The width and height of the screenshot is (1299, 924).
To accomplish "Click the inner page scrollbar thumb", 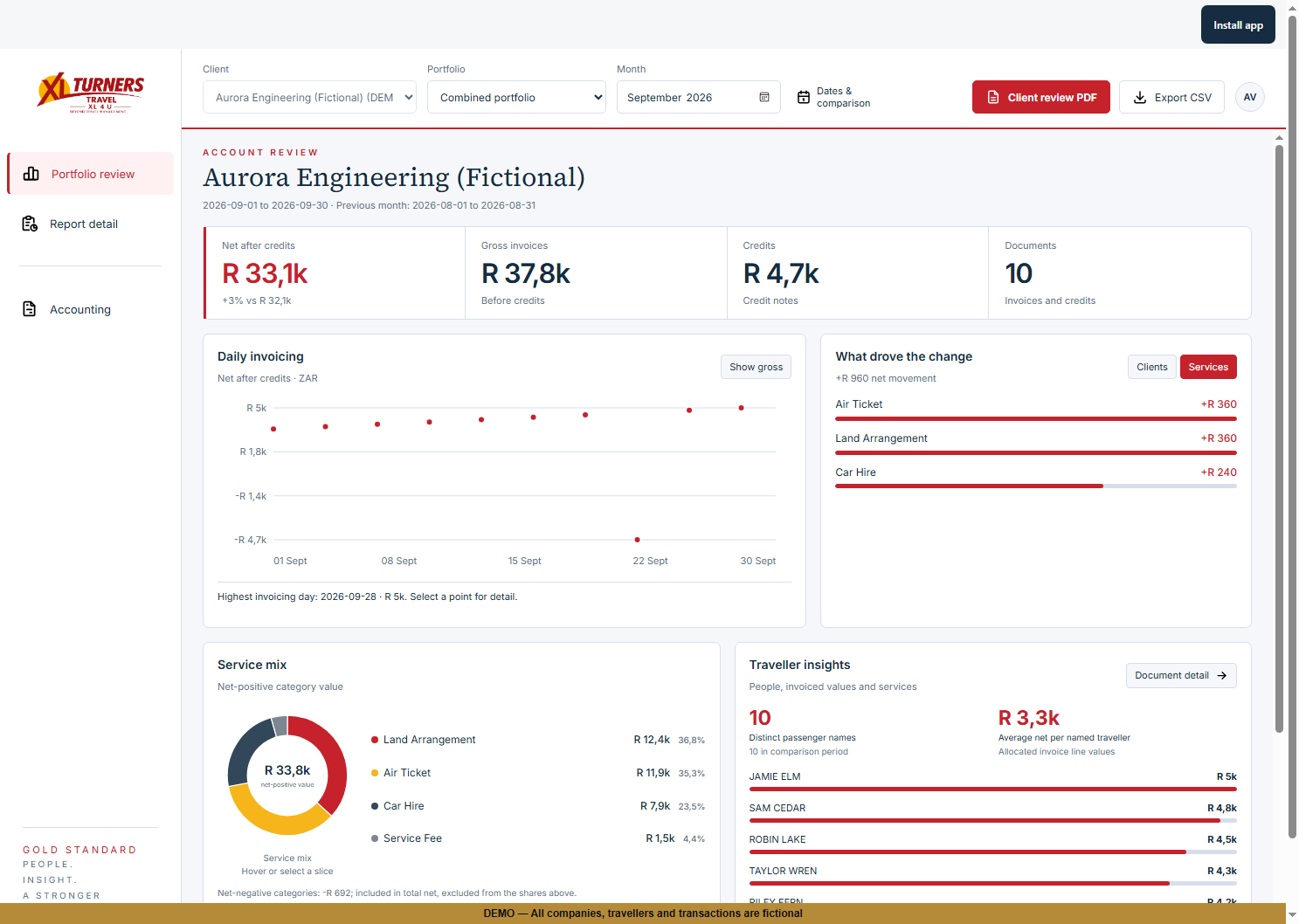I will click(x=1279, y=438).
